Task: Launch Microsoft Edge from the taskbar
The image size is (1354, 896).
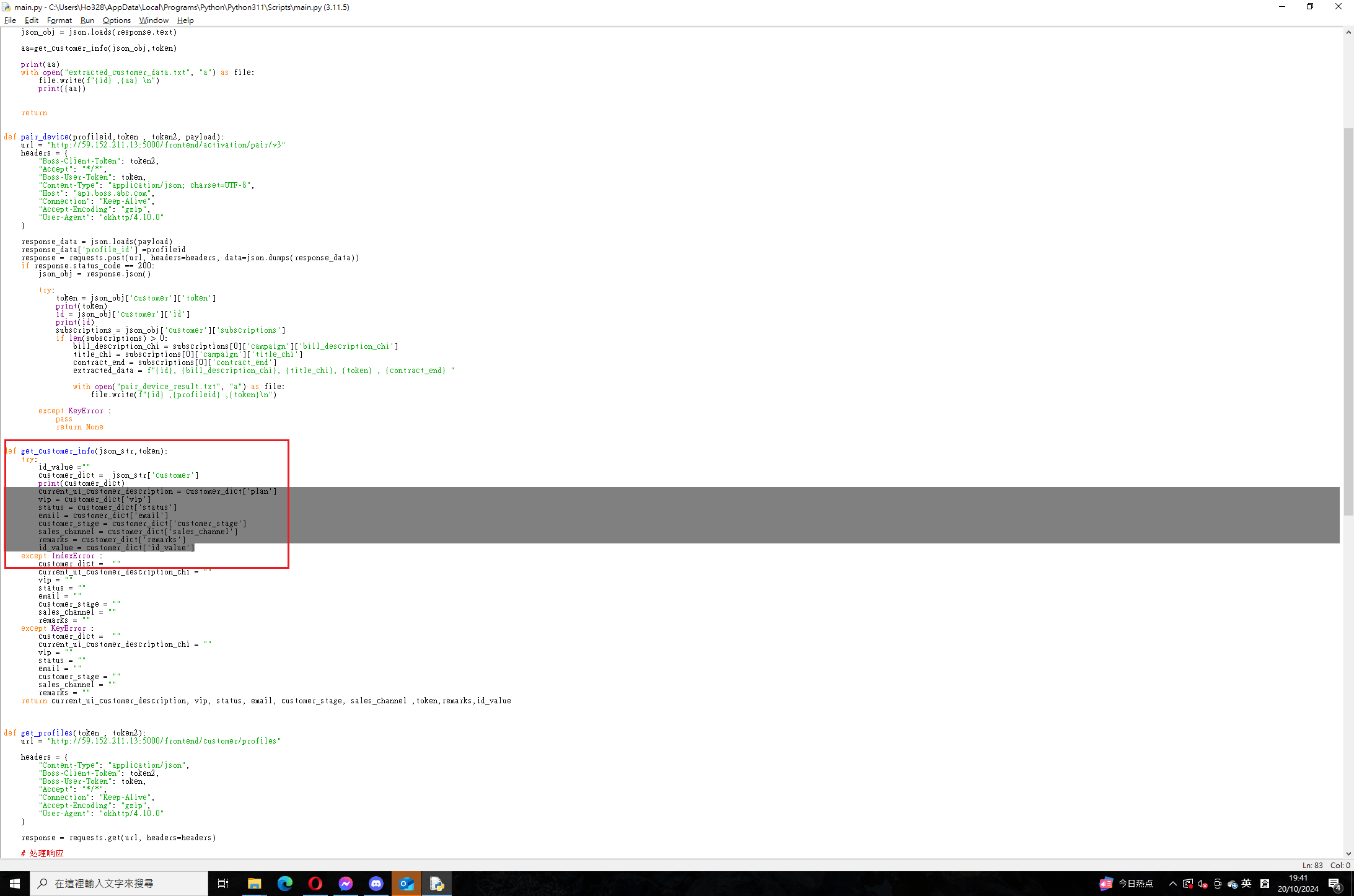Action: click(284, 884)
